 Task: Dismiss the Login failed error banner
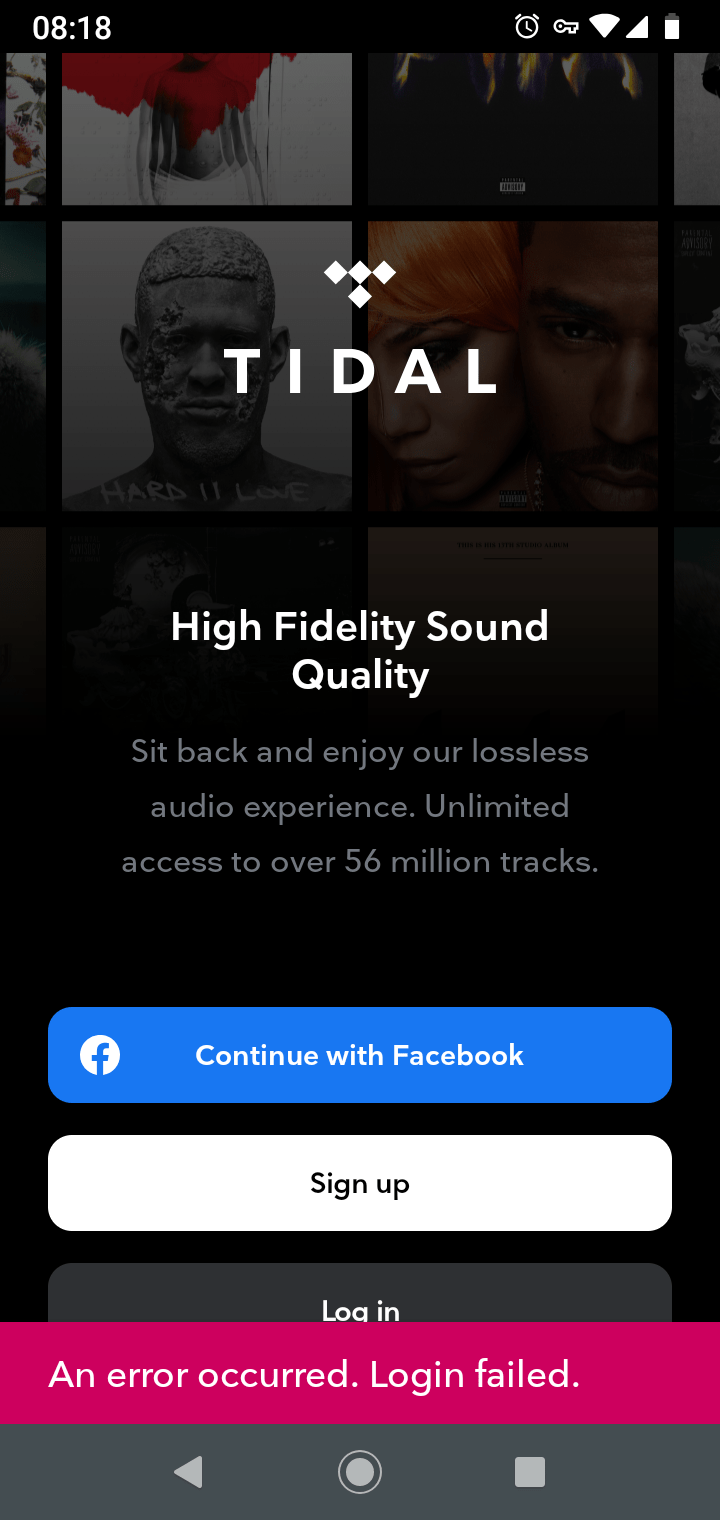coord(360,1373)
